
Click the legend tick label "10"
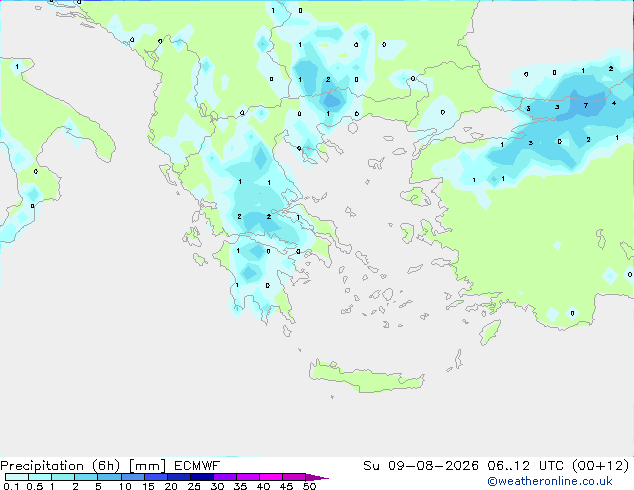(x=125, y=486)
